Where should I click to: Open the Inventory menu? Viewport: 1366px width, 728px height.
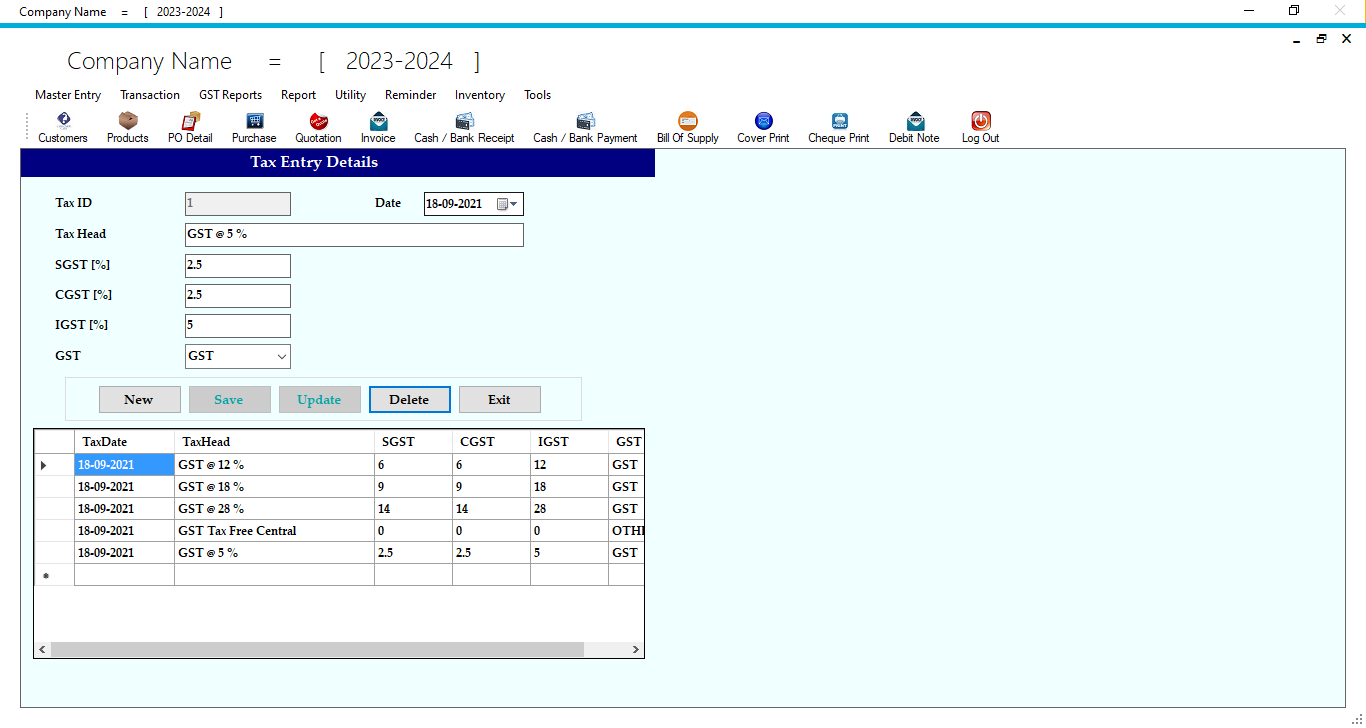pyautogui.click(x=480, y=95)
